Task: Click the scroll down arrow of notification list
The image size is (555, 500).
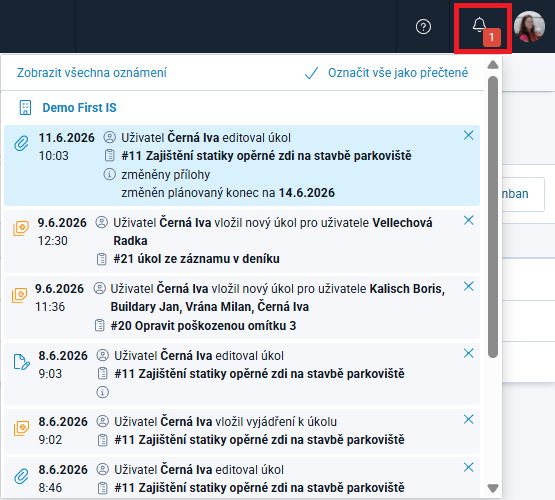Action: (493, 488)
